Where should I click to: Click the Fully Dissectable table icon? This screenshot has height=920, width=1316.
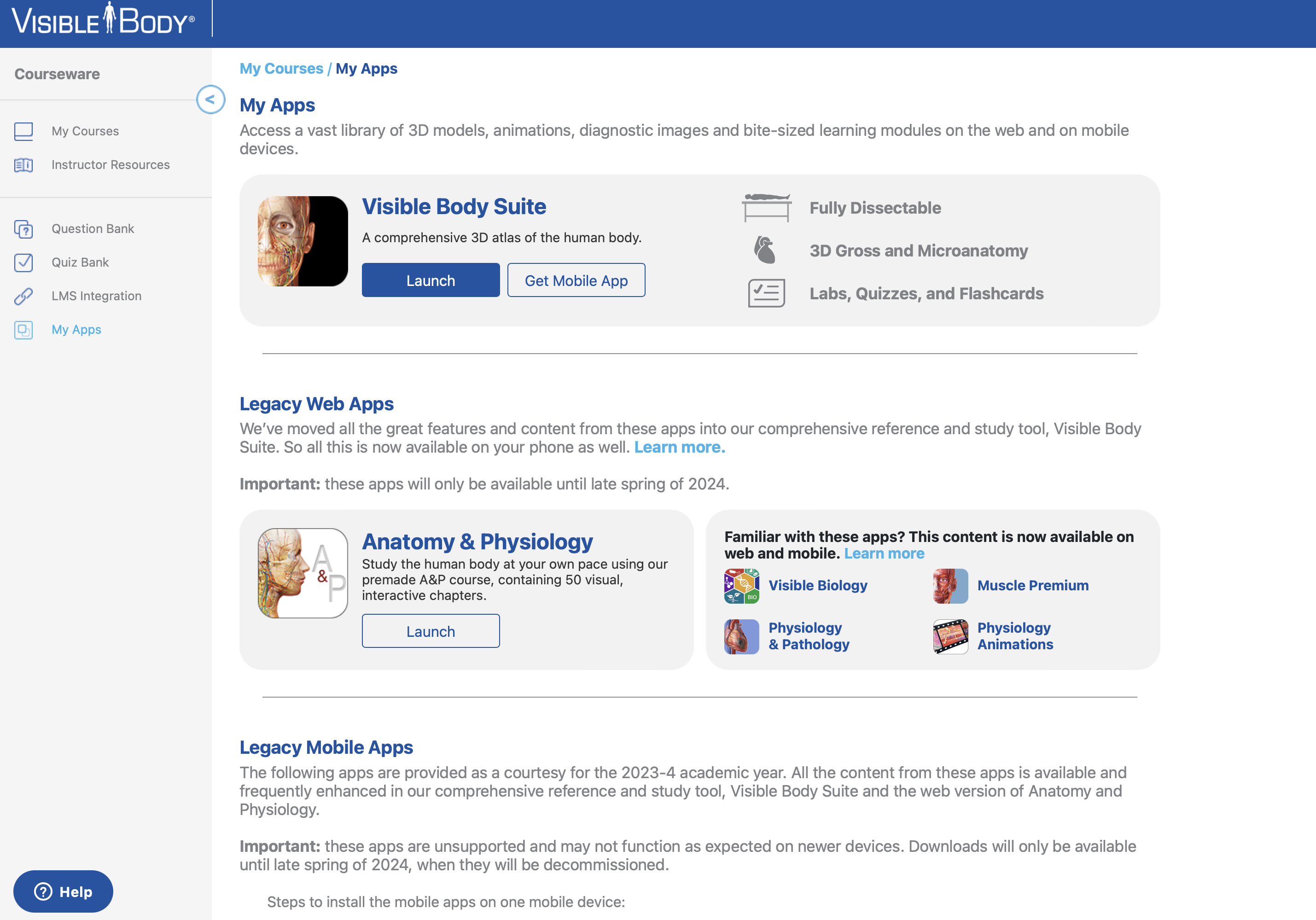pos(766,208)
